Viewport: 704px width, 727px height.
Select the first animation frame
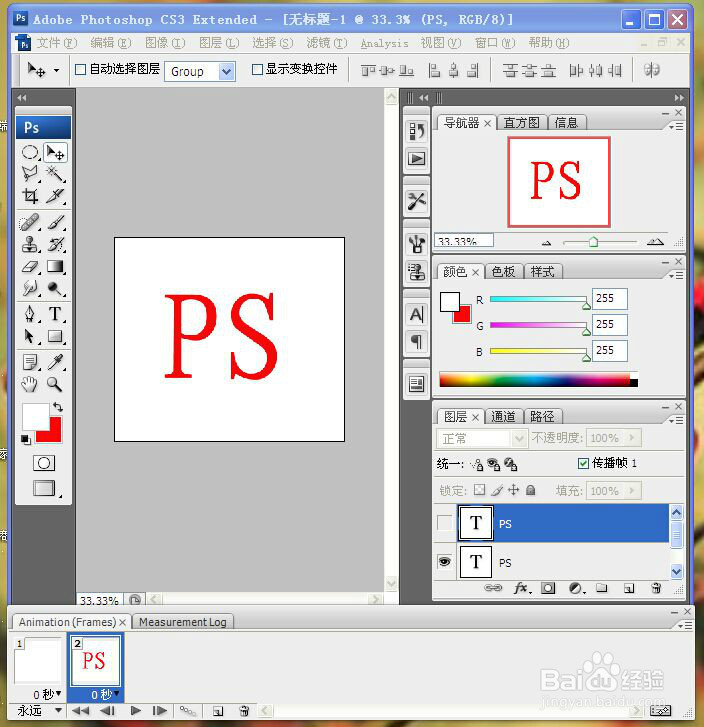coord(38,662)
